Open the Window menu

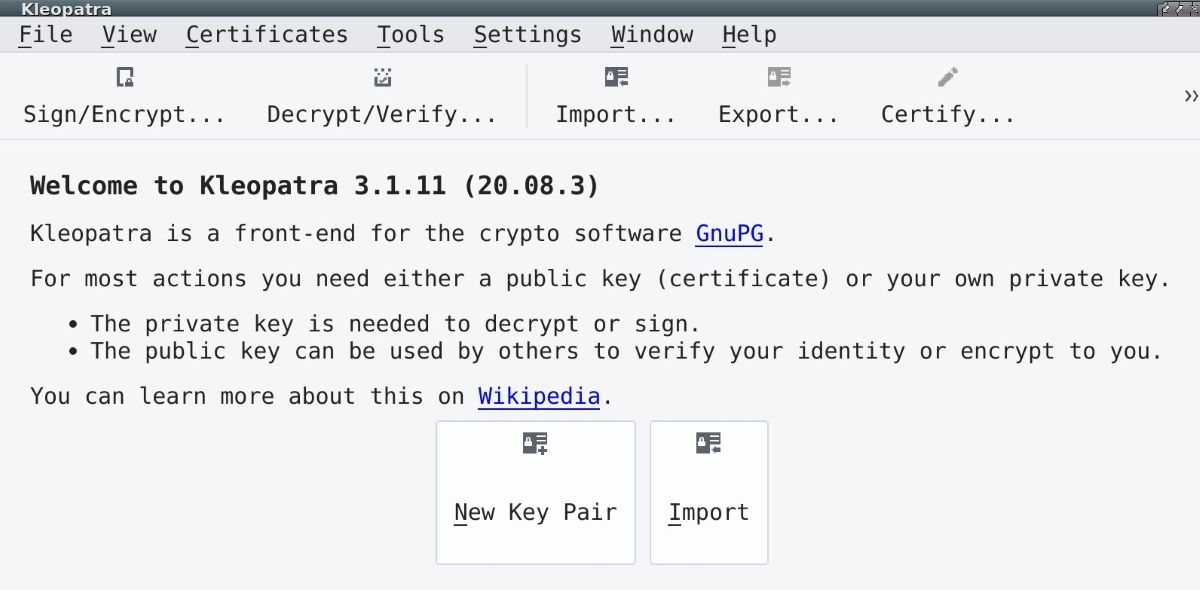pyautogui.click(x=652, y=35)
